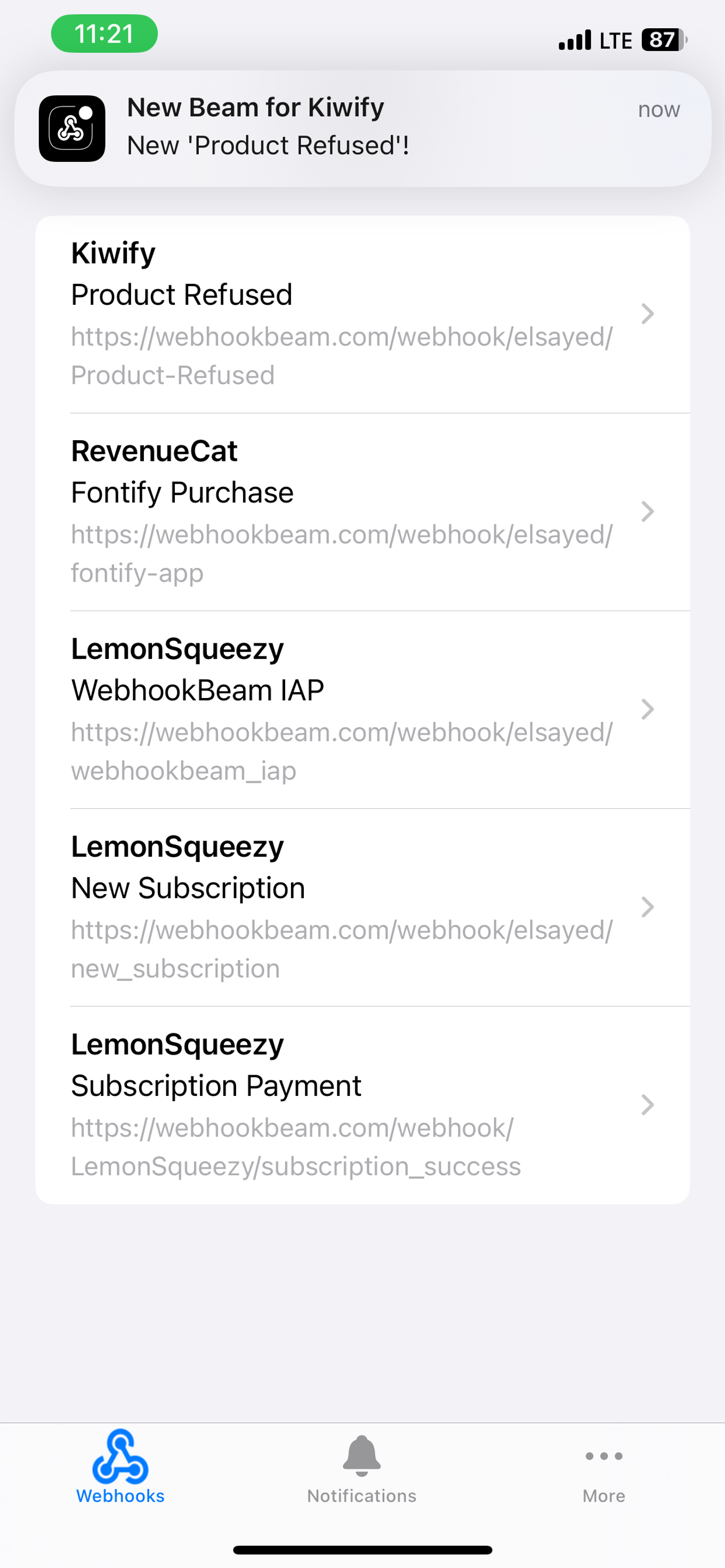725x1568 pixels.
Task: Switch to the Notifications tab label
Action: [x=361, y=1496]
